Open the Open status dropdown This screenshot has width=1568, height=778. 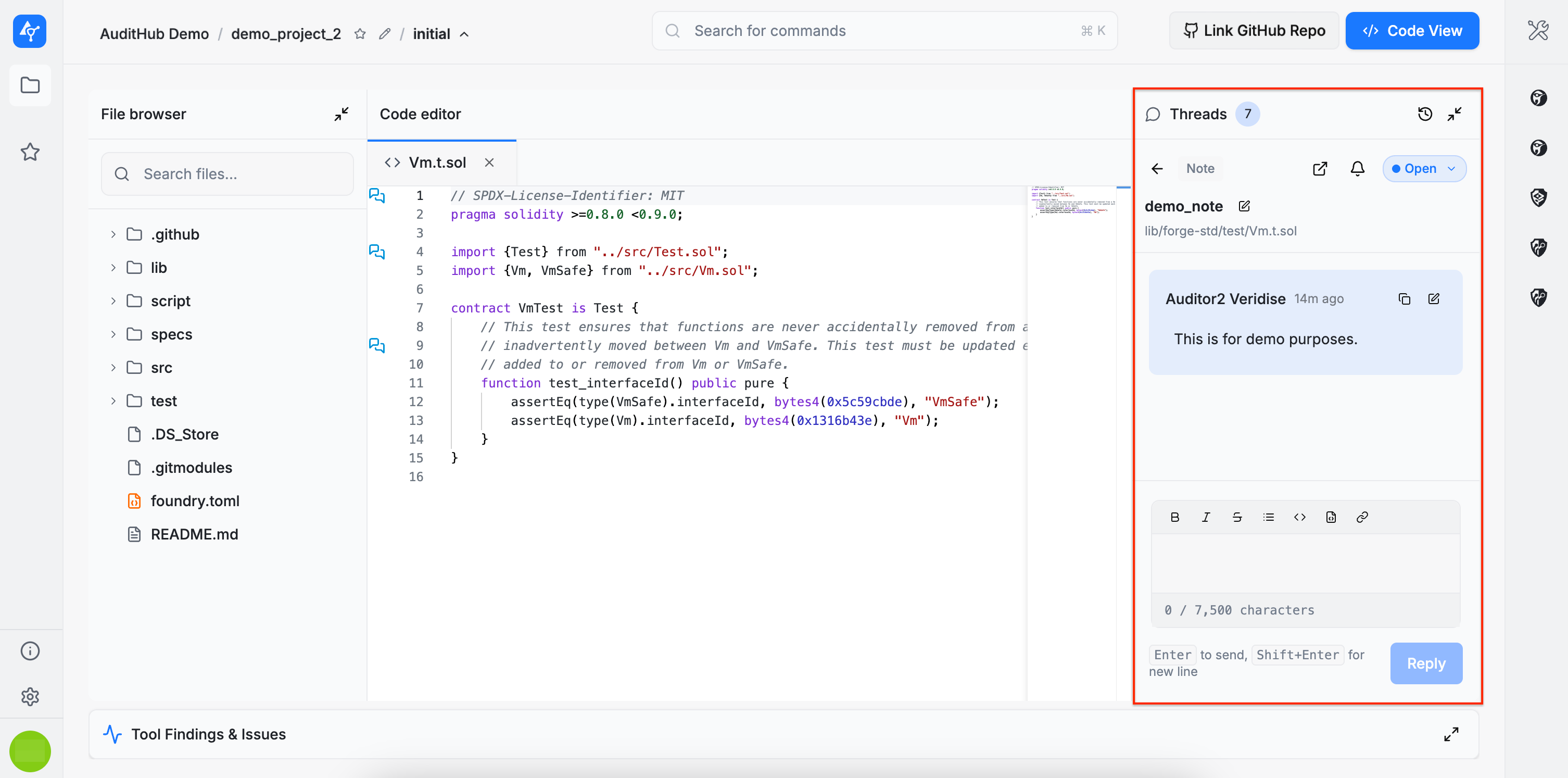click(x=1424, y=169)
